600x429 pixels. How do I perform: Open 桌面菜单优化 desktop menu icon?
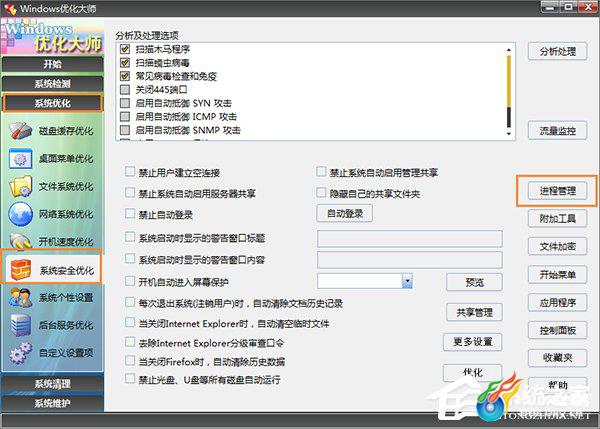coord(20,158)
